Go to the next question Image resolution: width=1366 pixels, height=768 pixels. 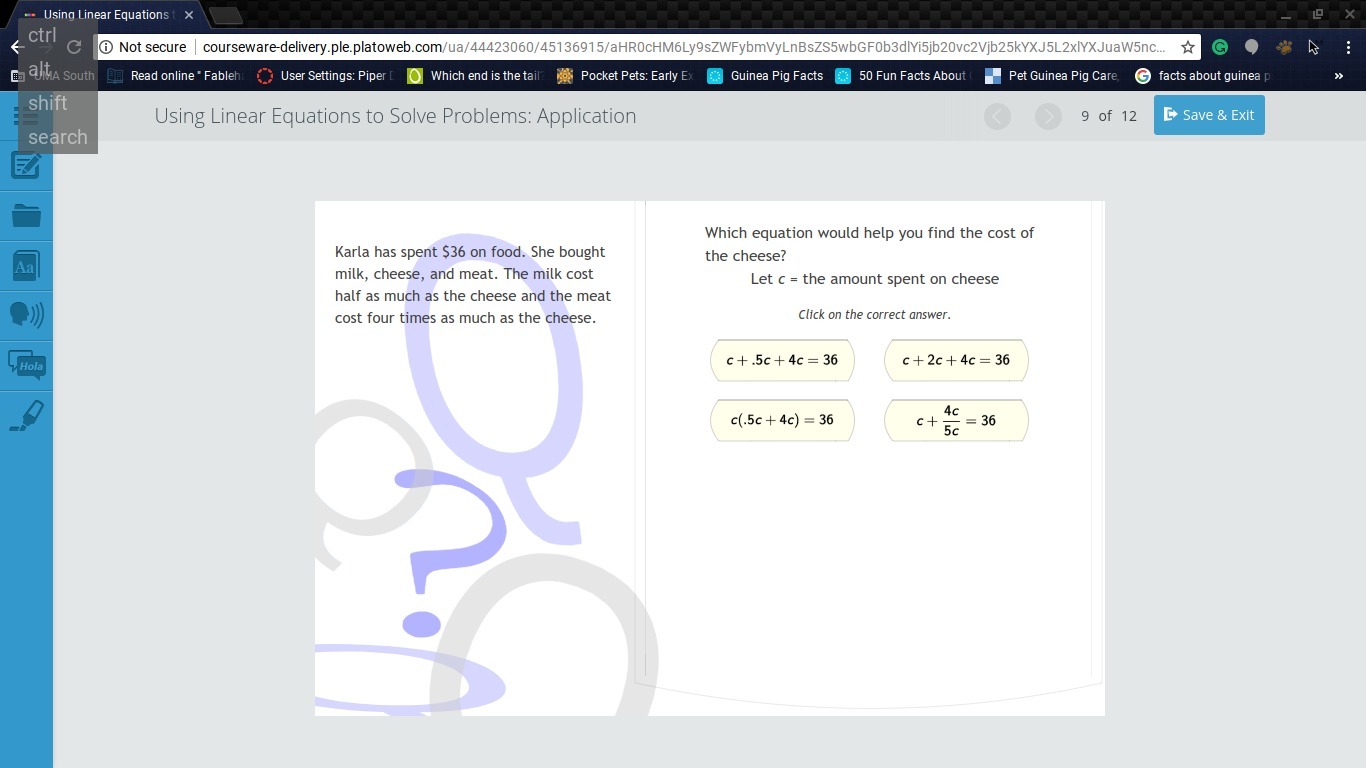pyautogui.click(x=1048, y=116)
